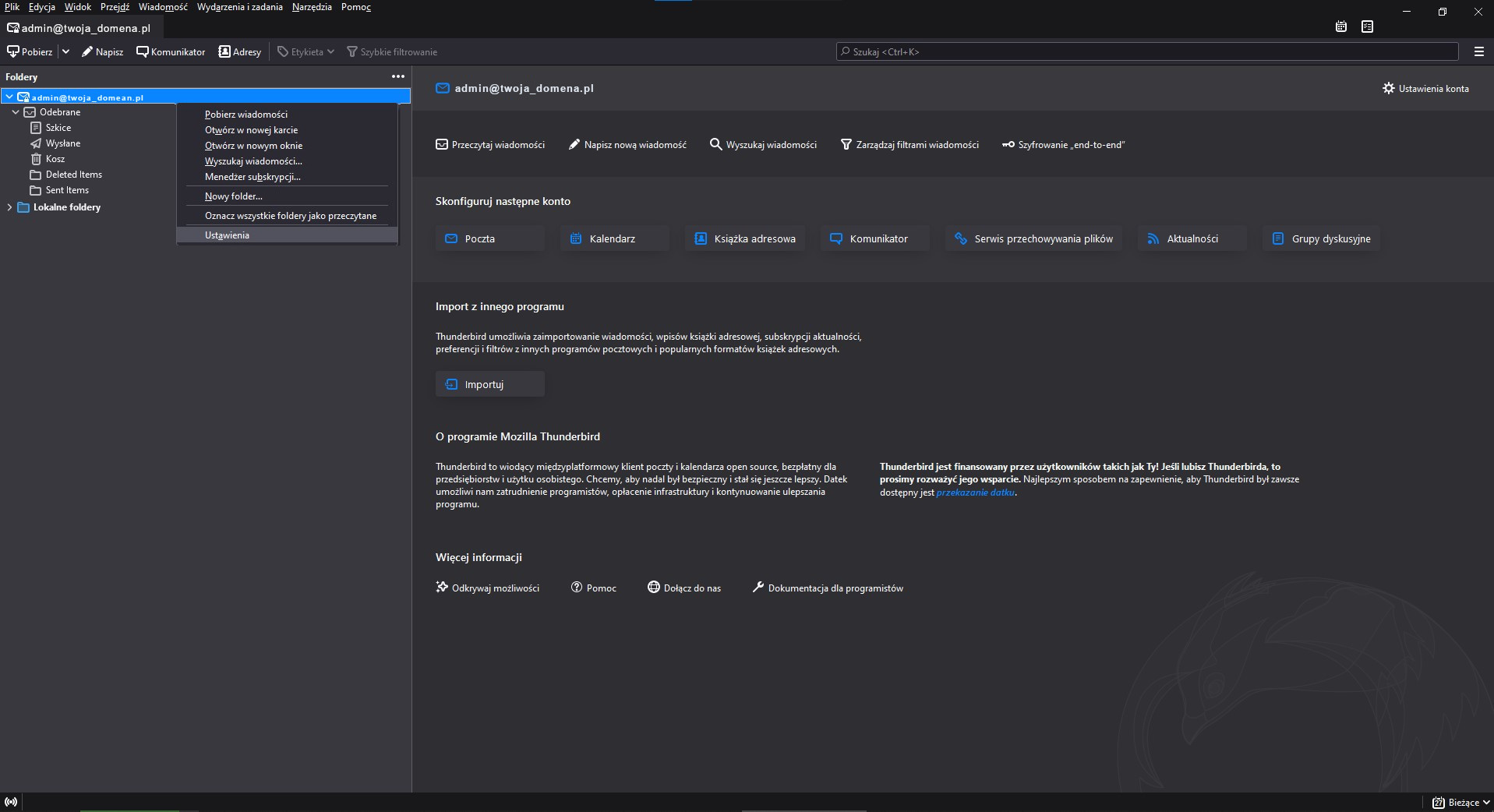Viewport: 1494px width, 812px height.
Task: Select the Kosz trash folder
Action: pyautogui.click(x=55, y=159)
